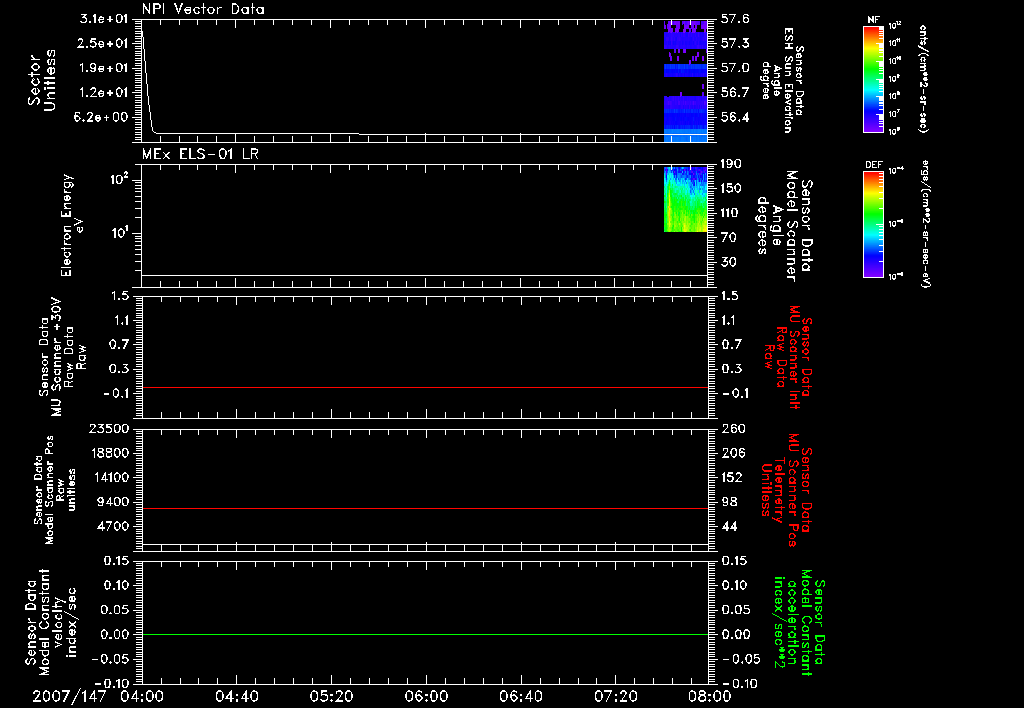
Task: Click the 23500 scanner position tick label
Action: (x=108, y=429)
